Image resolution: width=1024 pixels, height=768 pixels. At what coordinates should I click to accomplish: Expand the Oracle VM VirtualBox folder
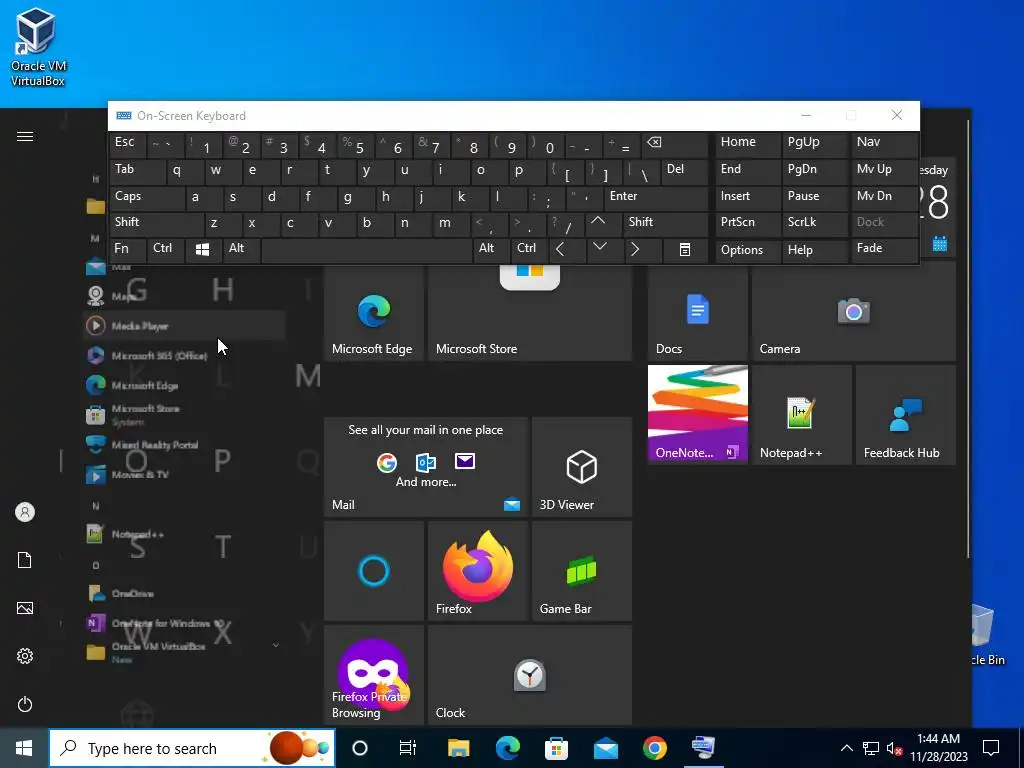(185, 652)
